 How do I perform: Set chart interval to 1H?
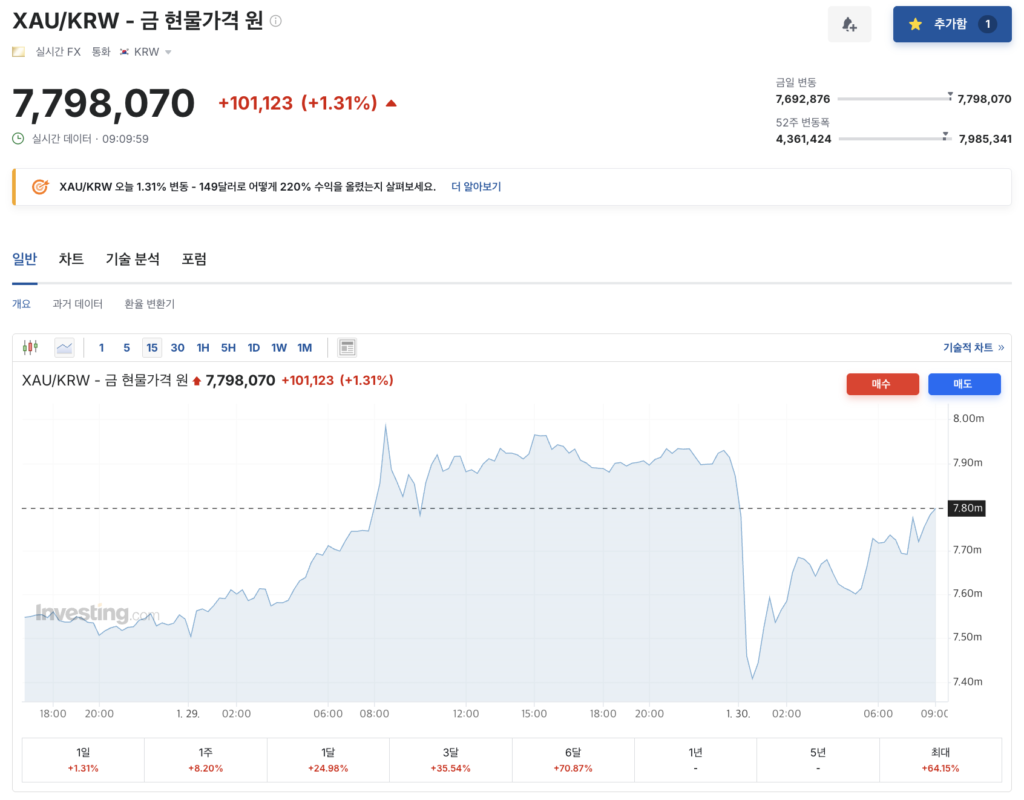pos(203,348)
